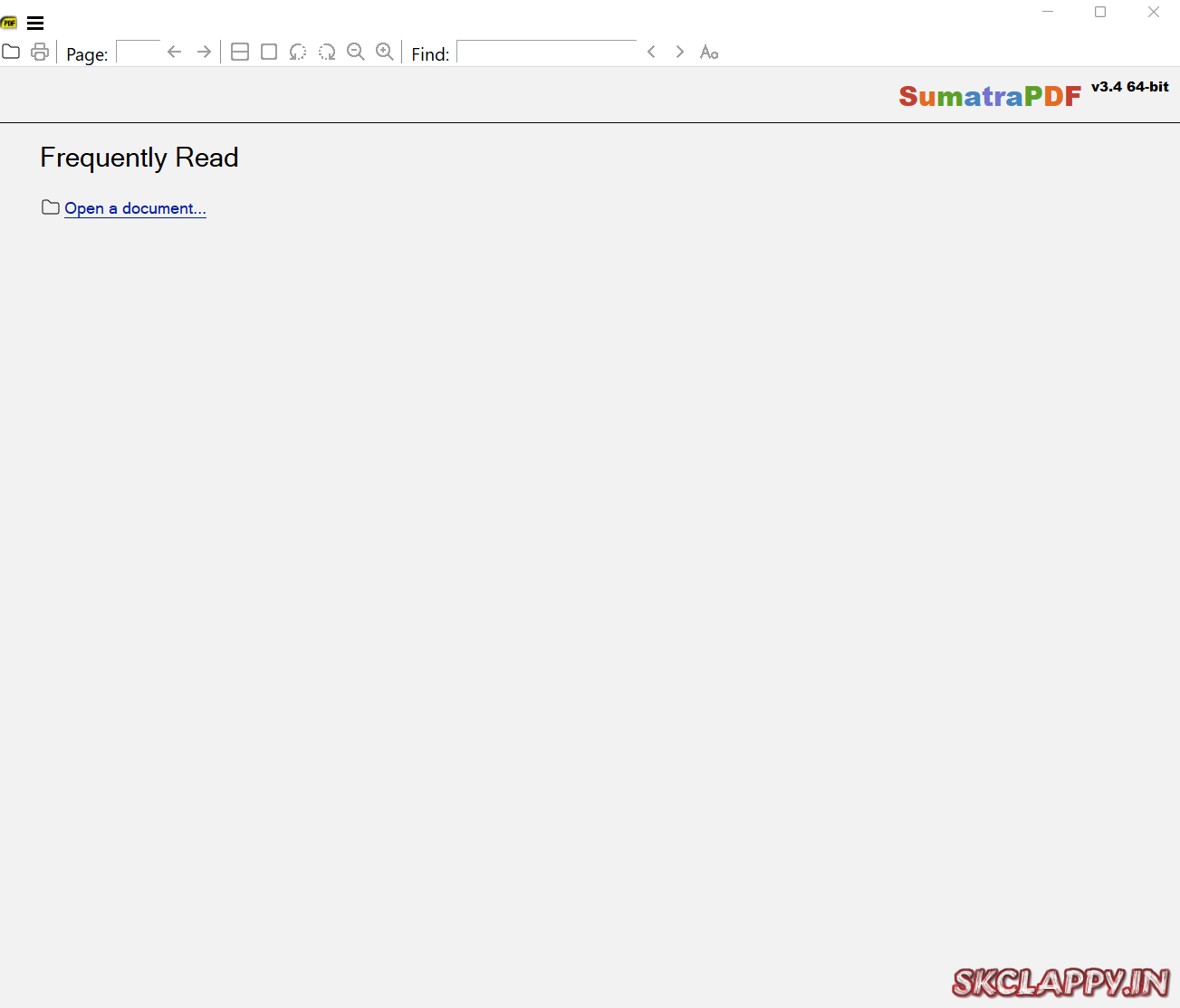Screen dimensions: 1180x1008
Task: Find previous match chevron
Action: pos(651,52)
